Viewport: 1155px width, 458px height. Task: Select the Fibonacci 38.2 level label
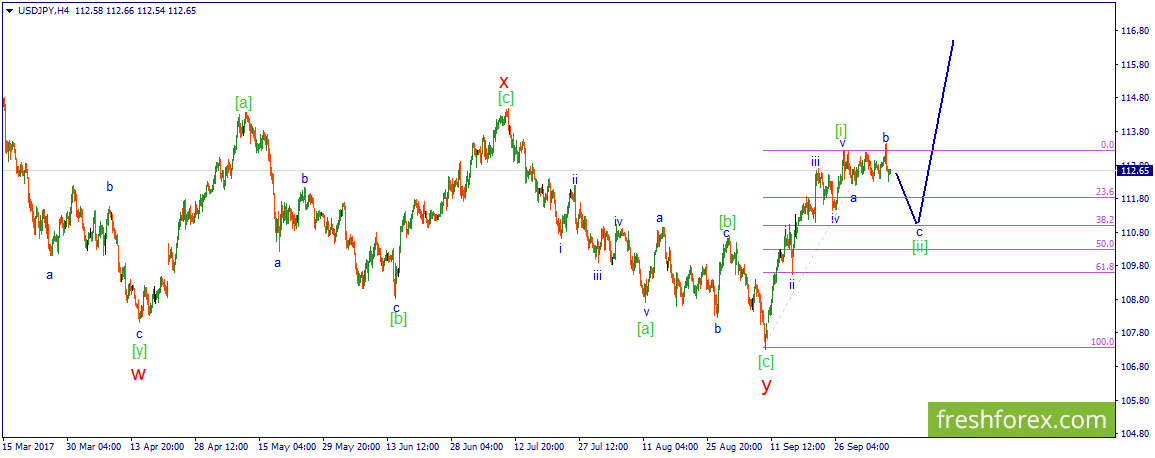click(1105, 219)
